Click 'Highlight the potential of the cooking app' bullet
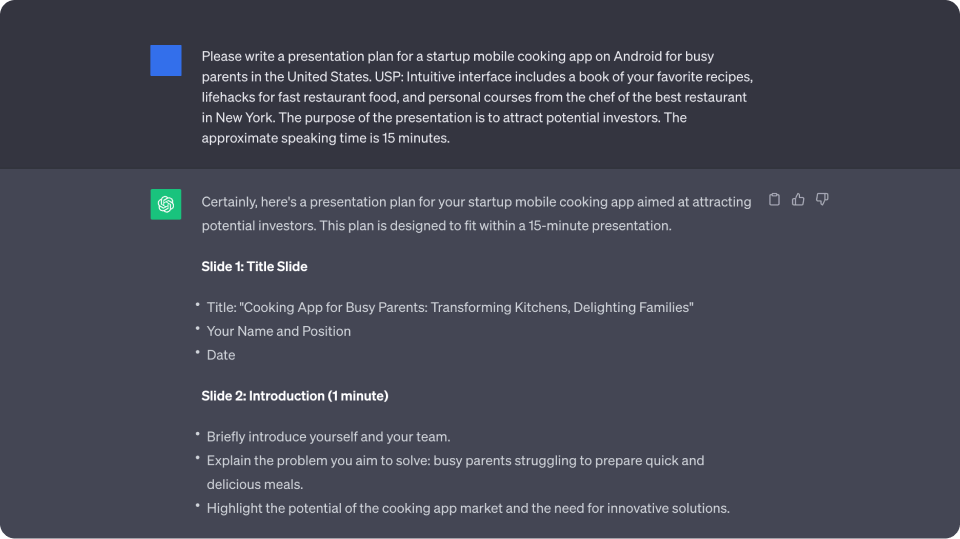The image size is (960, 539). point(468,508)
